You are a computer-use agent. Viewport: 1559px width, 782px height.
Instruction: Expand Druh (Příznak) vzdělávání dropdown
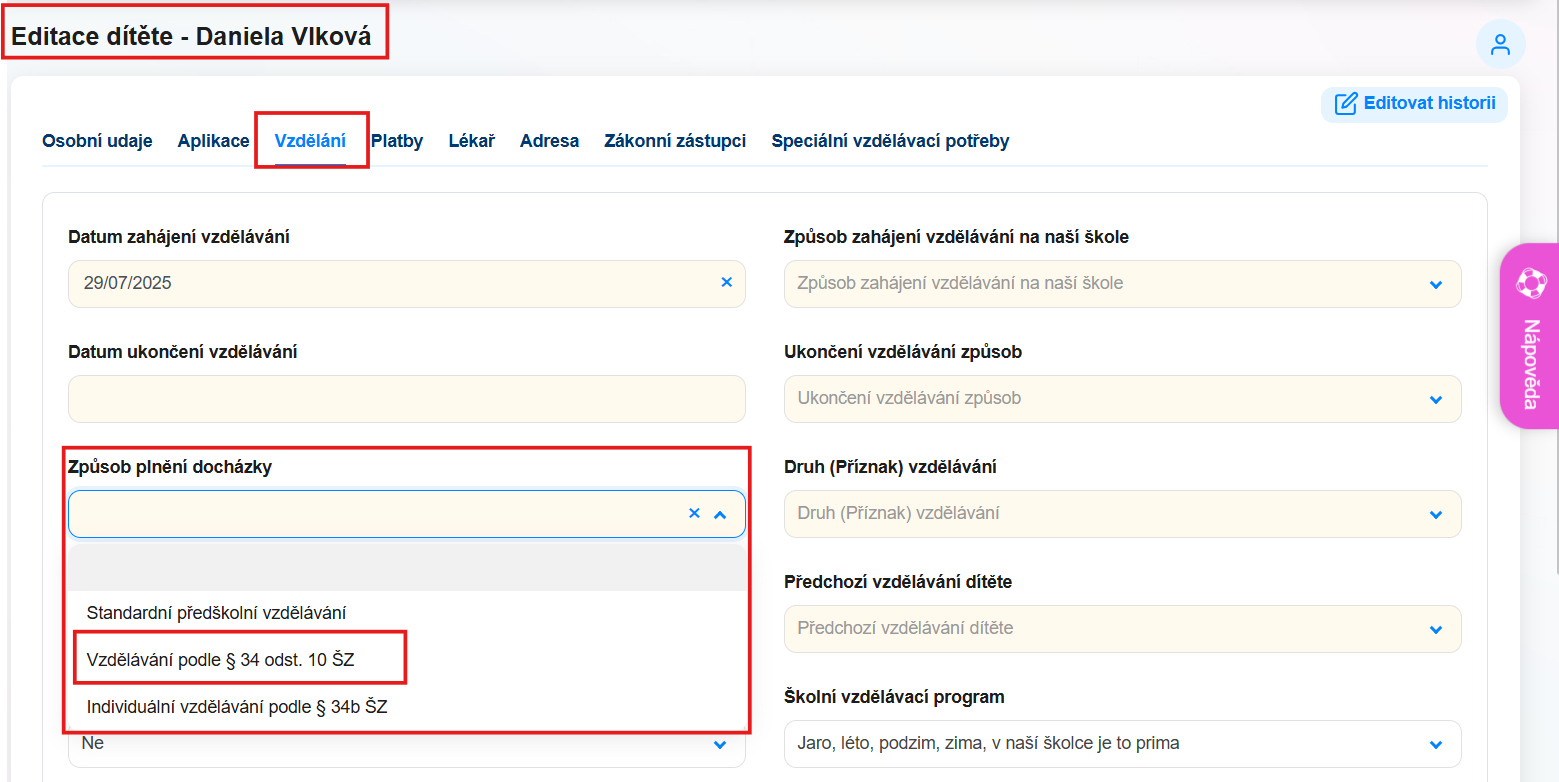point(1436,514)
